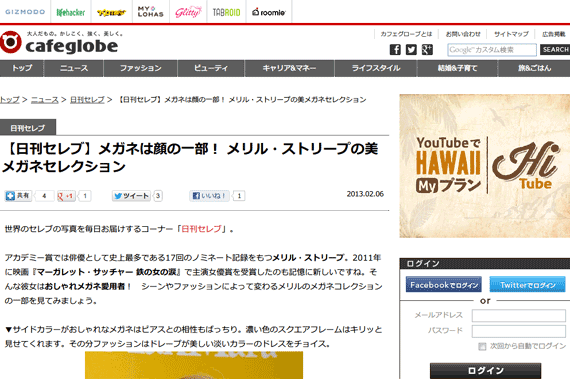Open cafeglobe Facebook page icon
The image size is (570, 379).
(x=395, y=49)
